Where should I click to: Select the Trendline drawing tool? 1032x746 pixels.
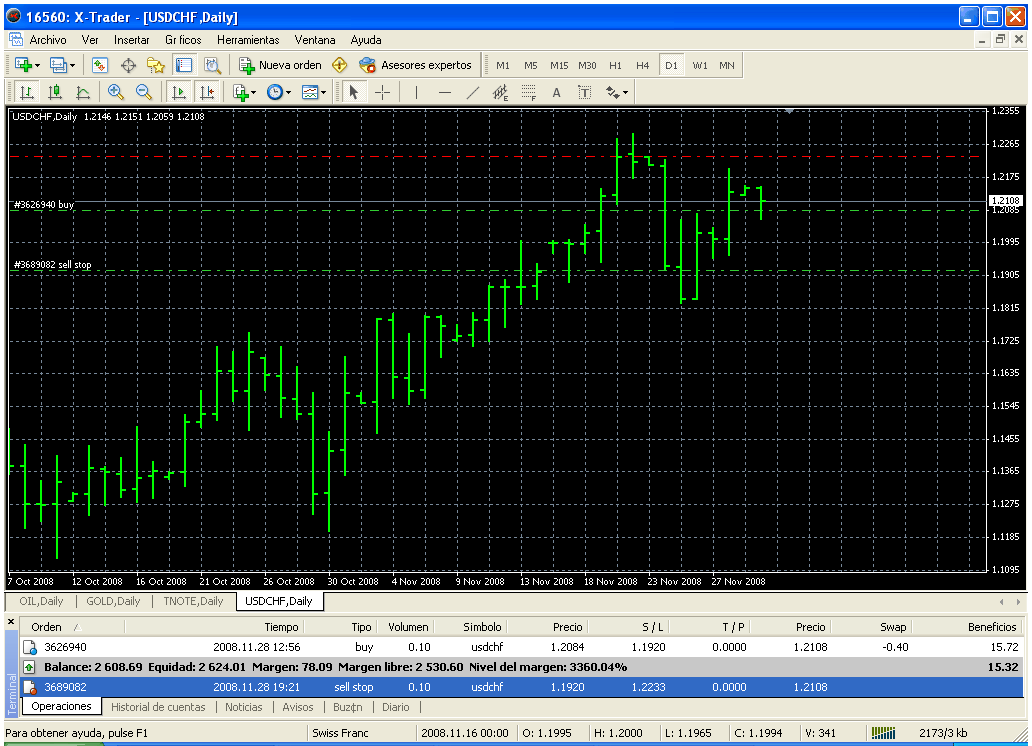(473, 92)
